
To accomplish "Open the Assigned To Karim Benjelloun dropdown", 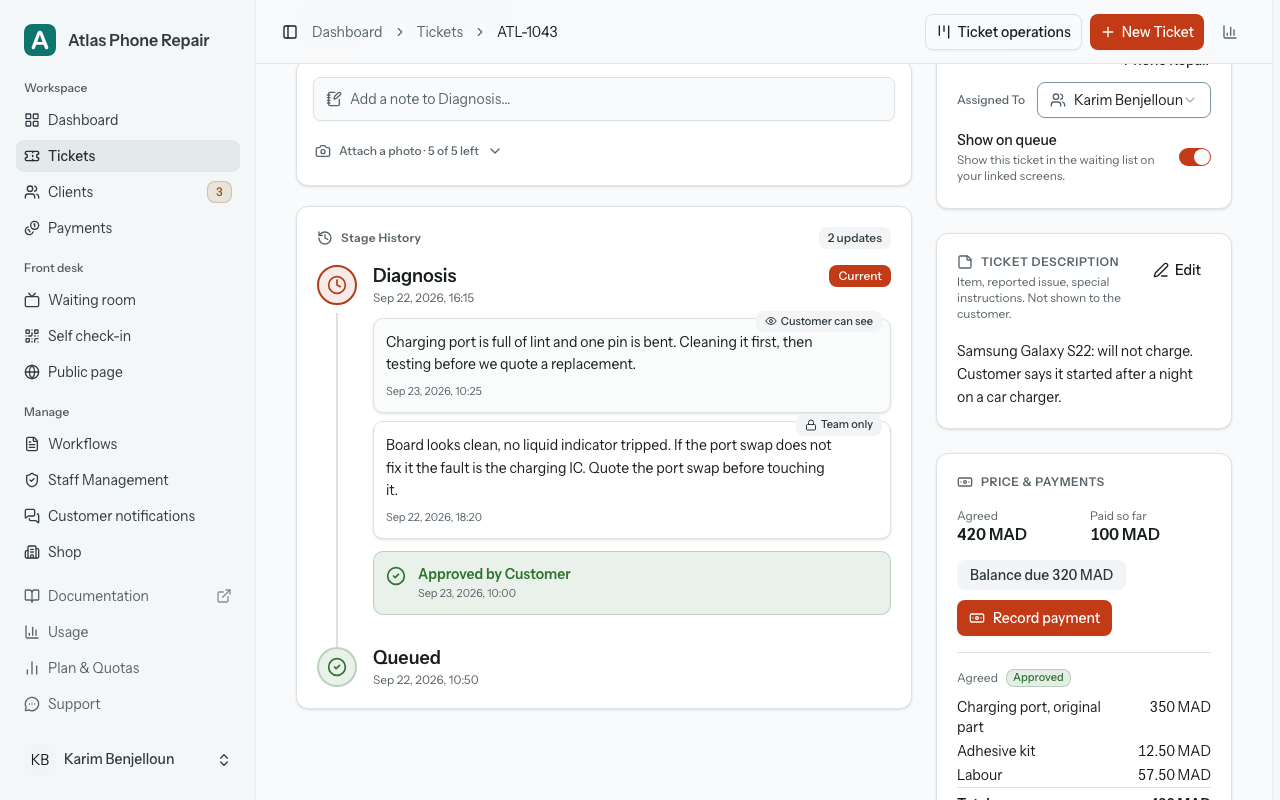I will pos(1124,100).
